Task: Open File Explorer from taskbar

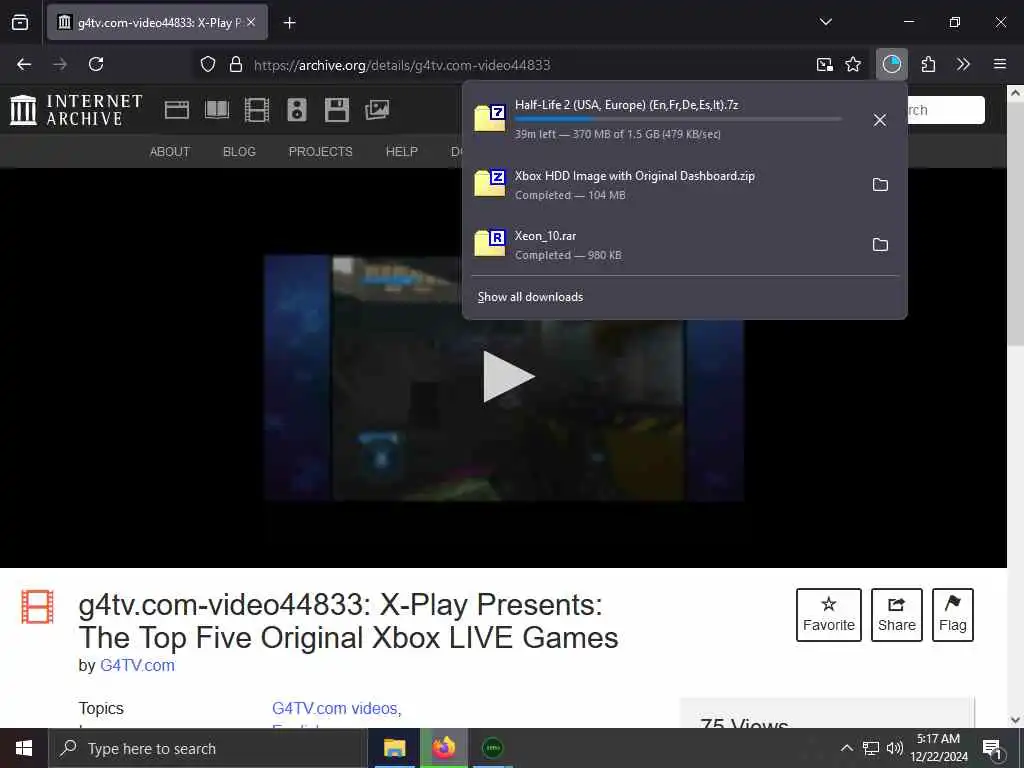Action: pos(394,748)
